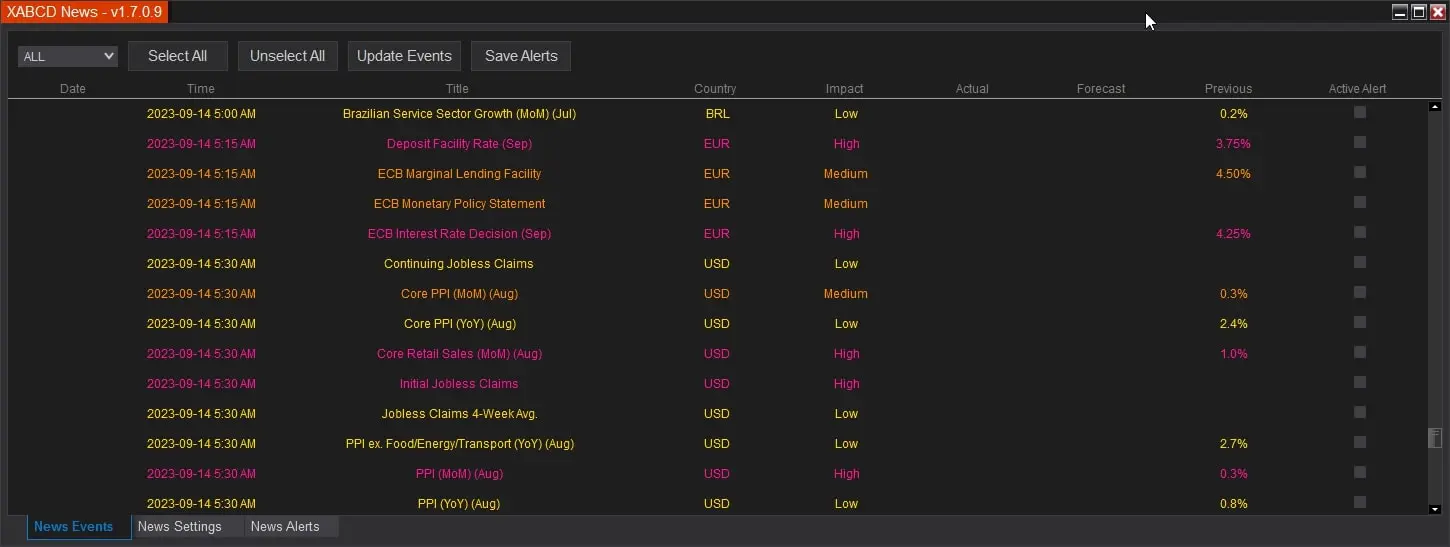Click the Date column header
Screen dimensions: 1450x547
(73, 89)
